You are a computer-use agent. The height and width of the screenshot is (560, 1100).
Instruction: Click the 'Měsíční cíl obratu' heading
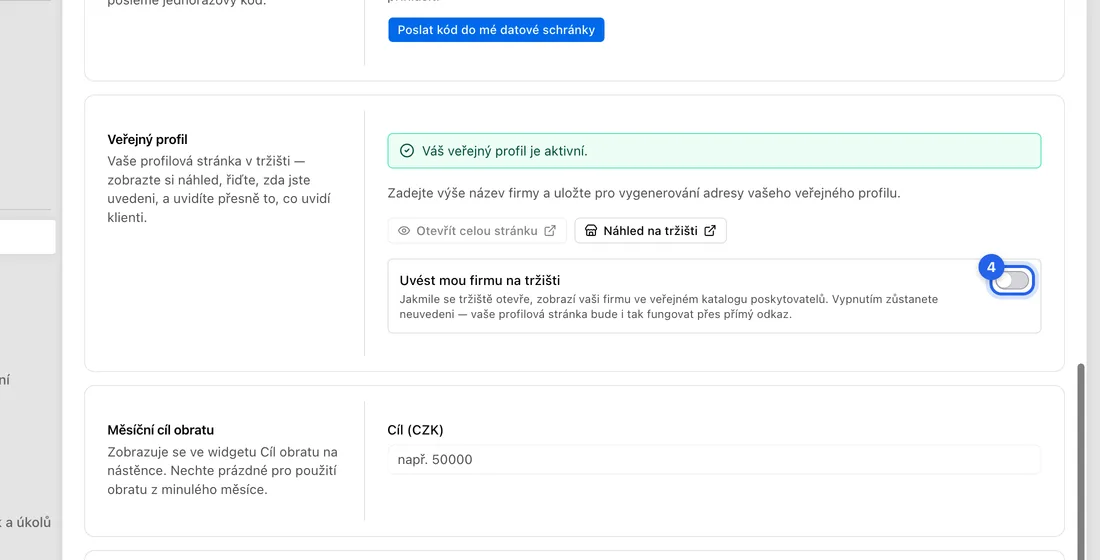(161, 430)
